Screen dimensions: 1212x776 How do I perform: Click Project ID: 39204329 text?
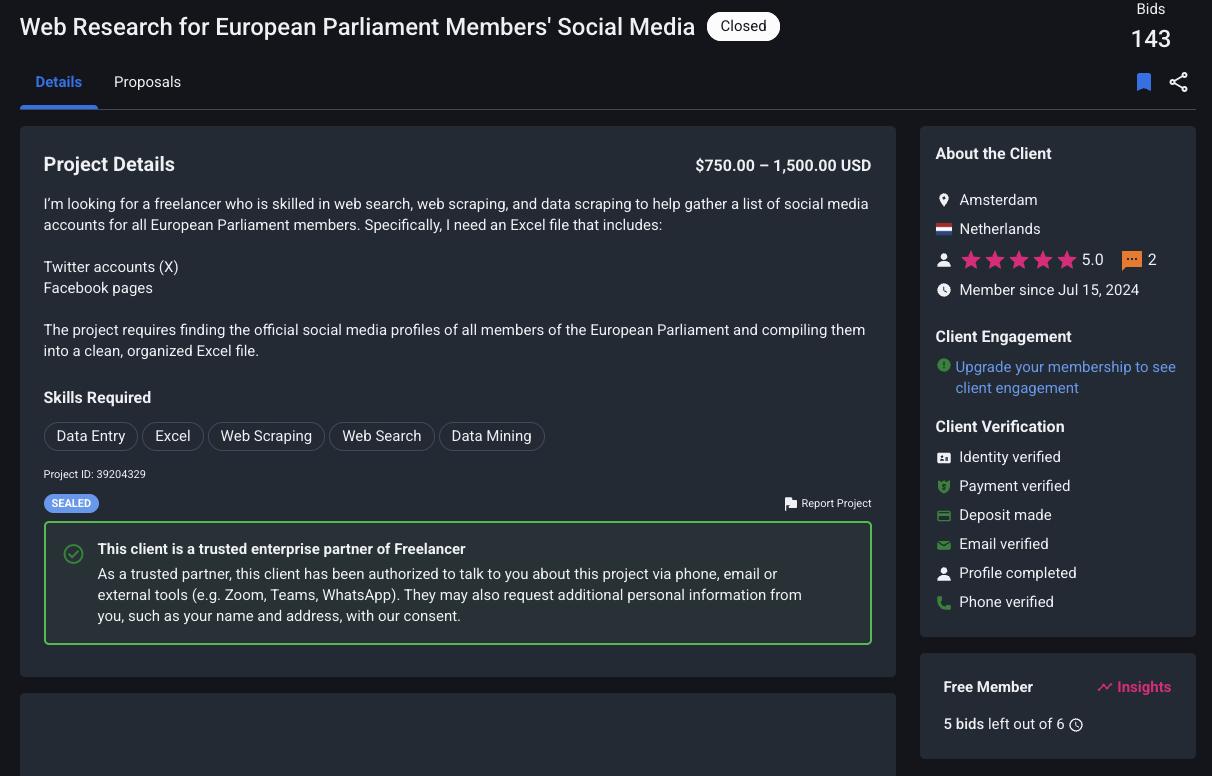click(x=95, y=474)
